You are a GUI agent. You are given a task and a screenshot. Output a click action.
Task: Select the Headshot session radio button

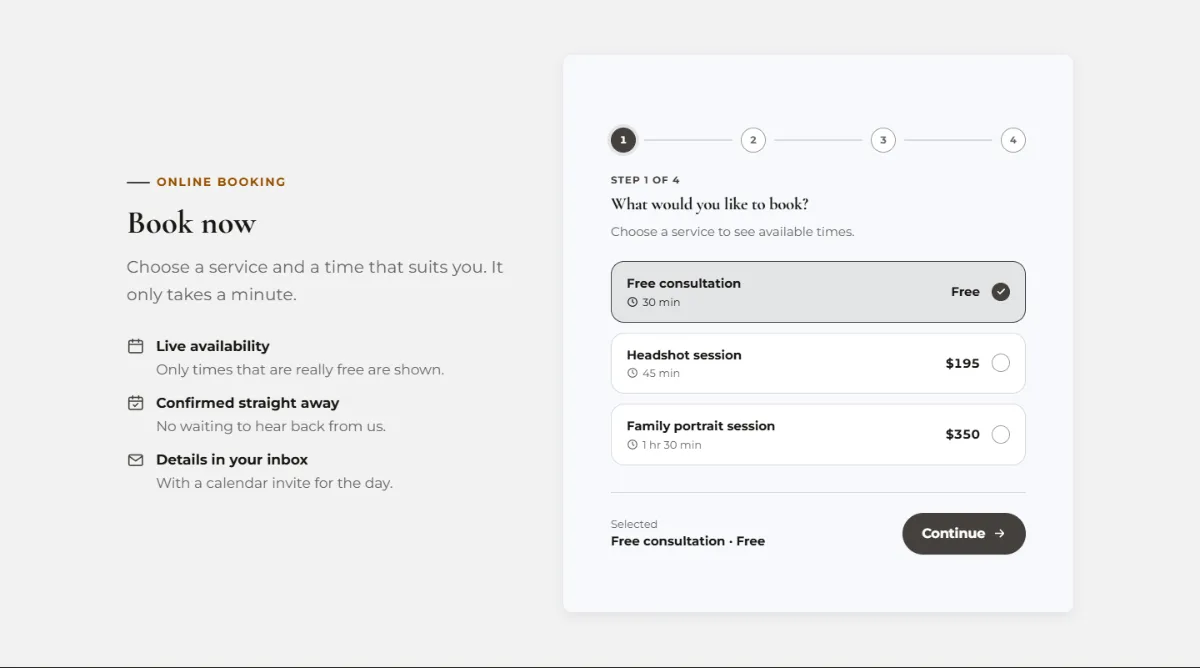[1000, 363]
